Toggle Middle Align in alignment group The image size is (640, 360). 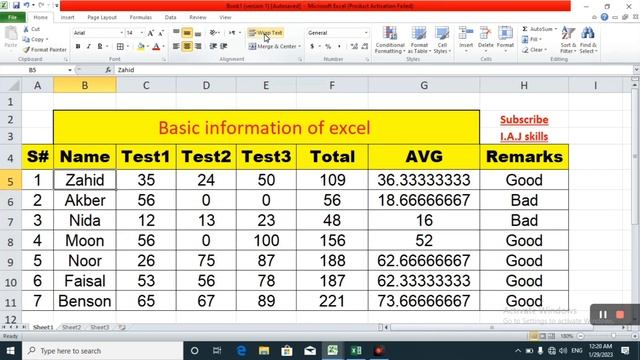click(187, 33)
